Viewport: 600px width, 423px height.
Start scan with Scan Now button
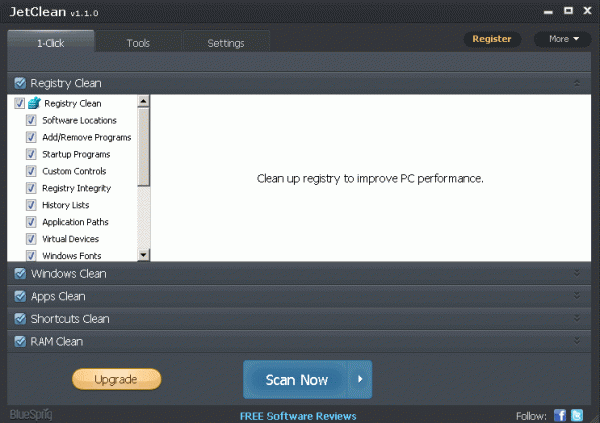click(295, 379)
